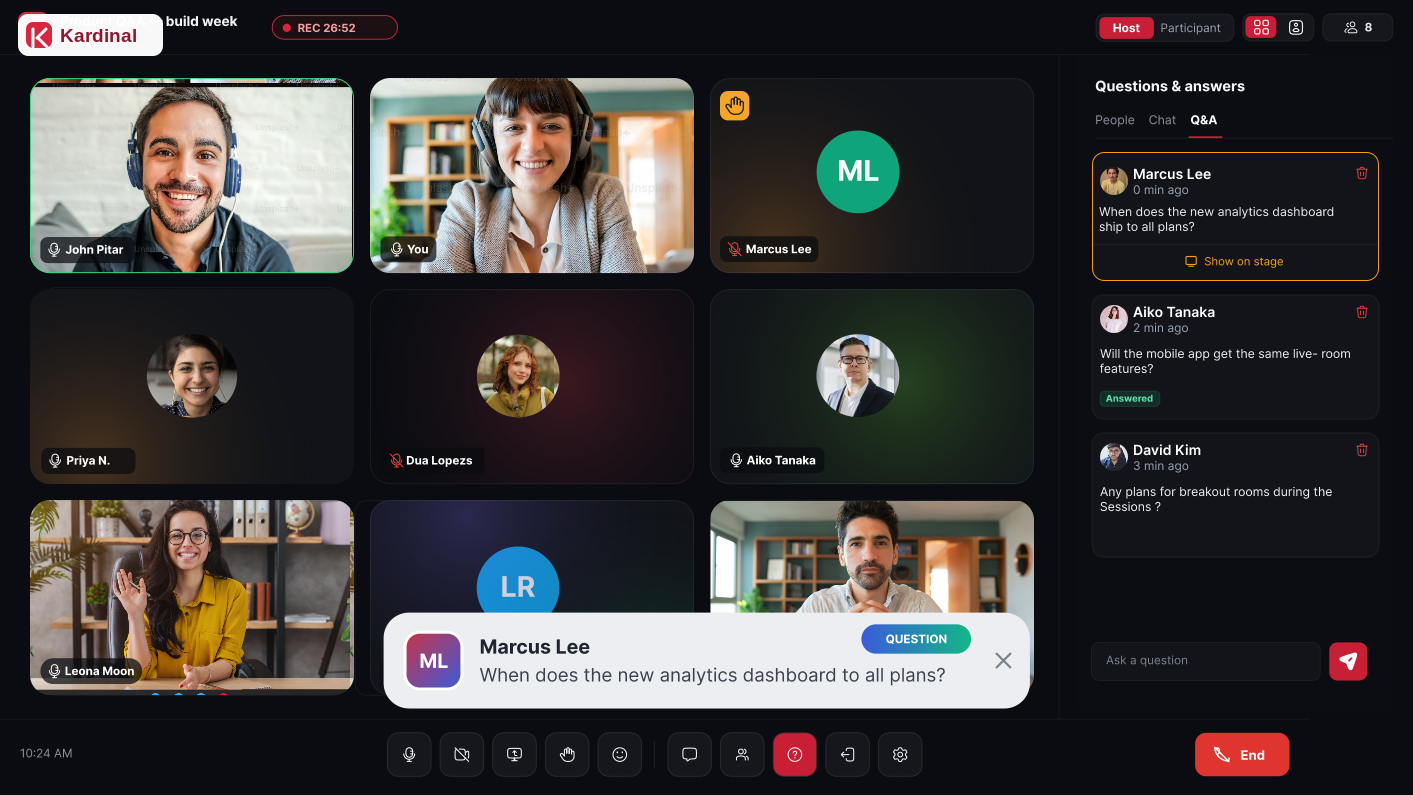Select Leona Moon's video tile

[x=192, y=597]
